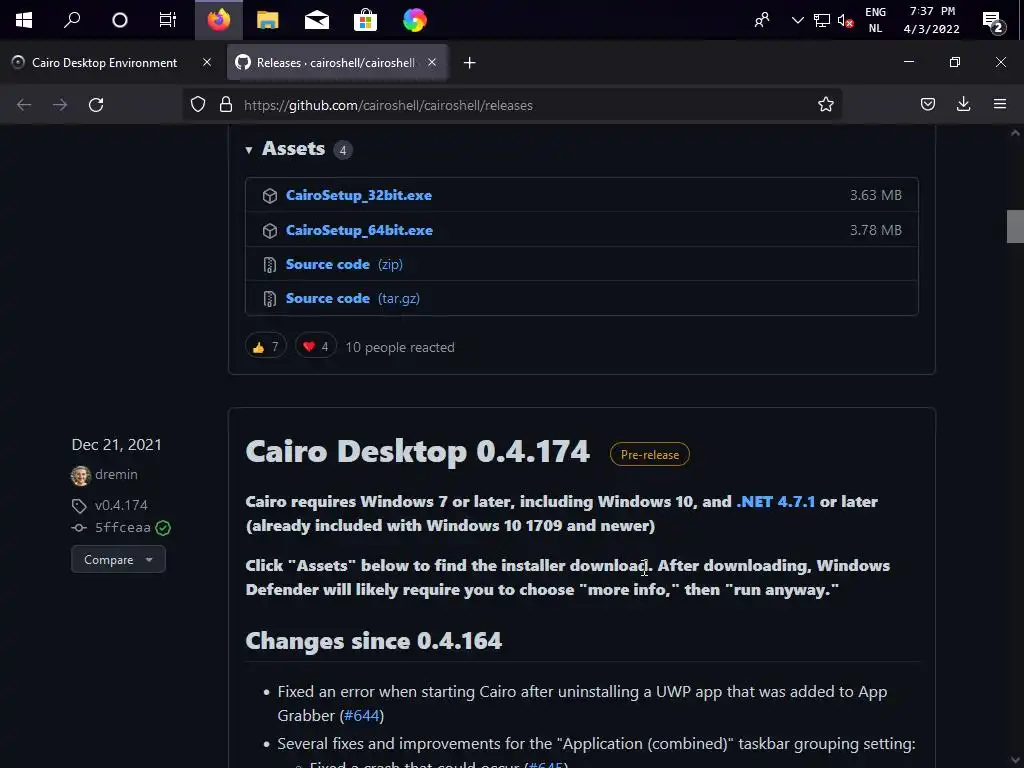This screenshot has height=768, width=1024.
Task: Click the Firefox taskbar icon
Action: [219, 20]
